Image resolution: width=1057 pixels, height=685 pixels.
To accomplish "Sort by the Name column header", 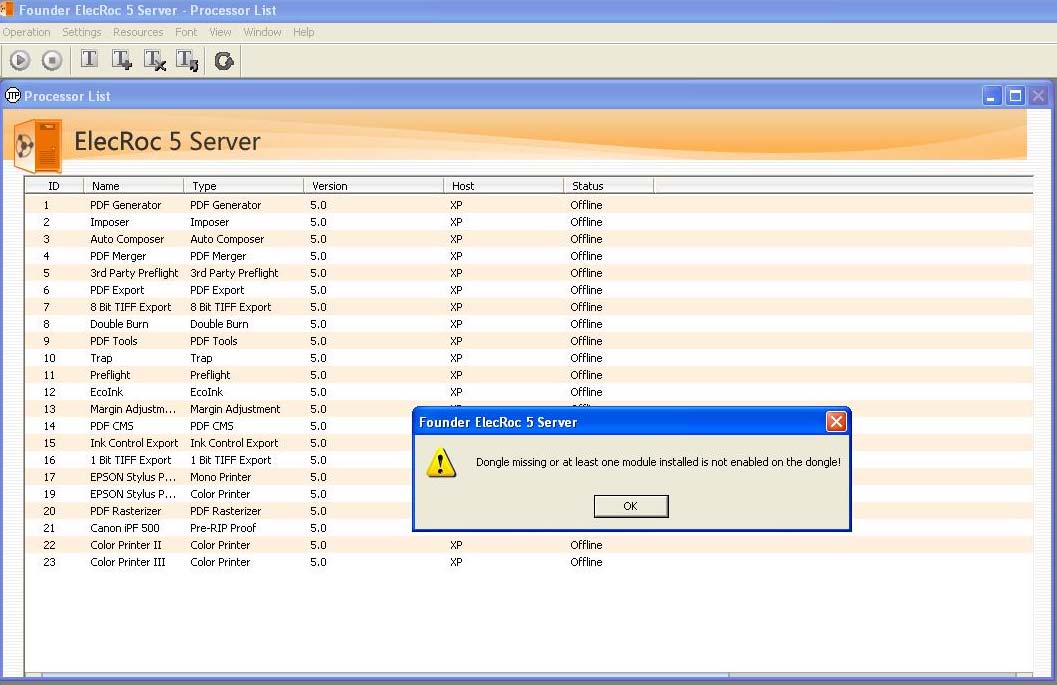I will pyautogui.click(x=133, y=186).
